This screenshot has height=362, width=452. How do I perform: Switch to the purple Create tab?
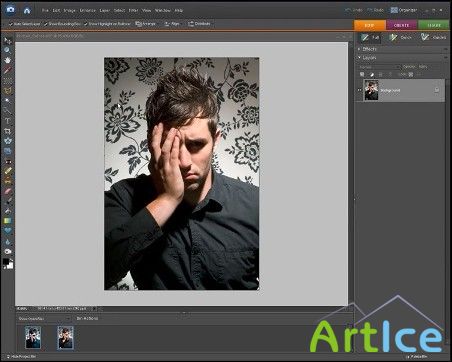[x=401, y=25]
